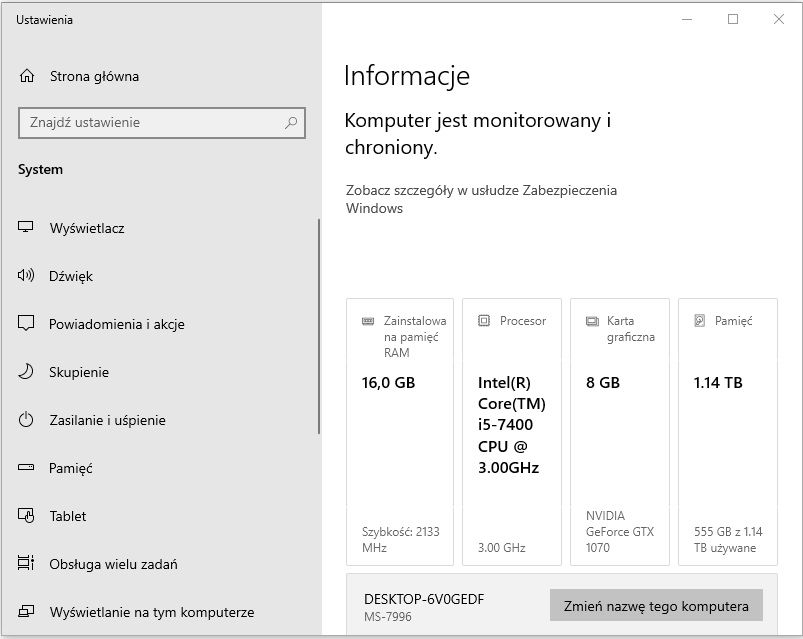Click the NVIDIA GeForce GTX 1070 label

tap(620, 531)
